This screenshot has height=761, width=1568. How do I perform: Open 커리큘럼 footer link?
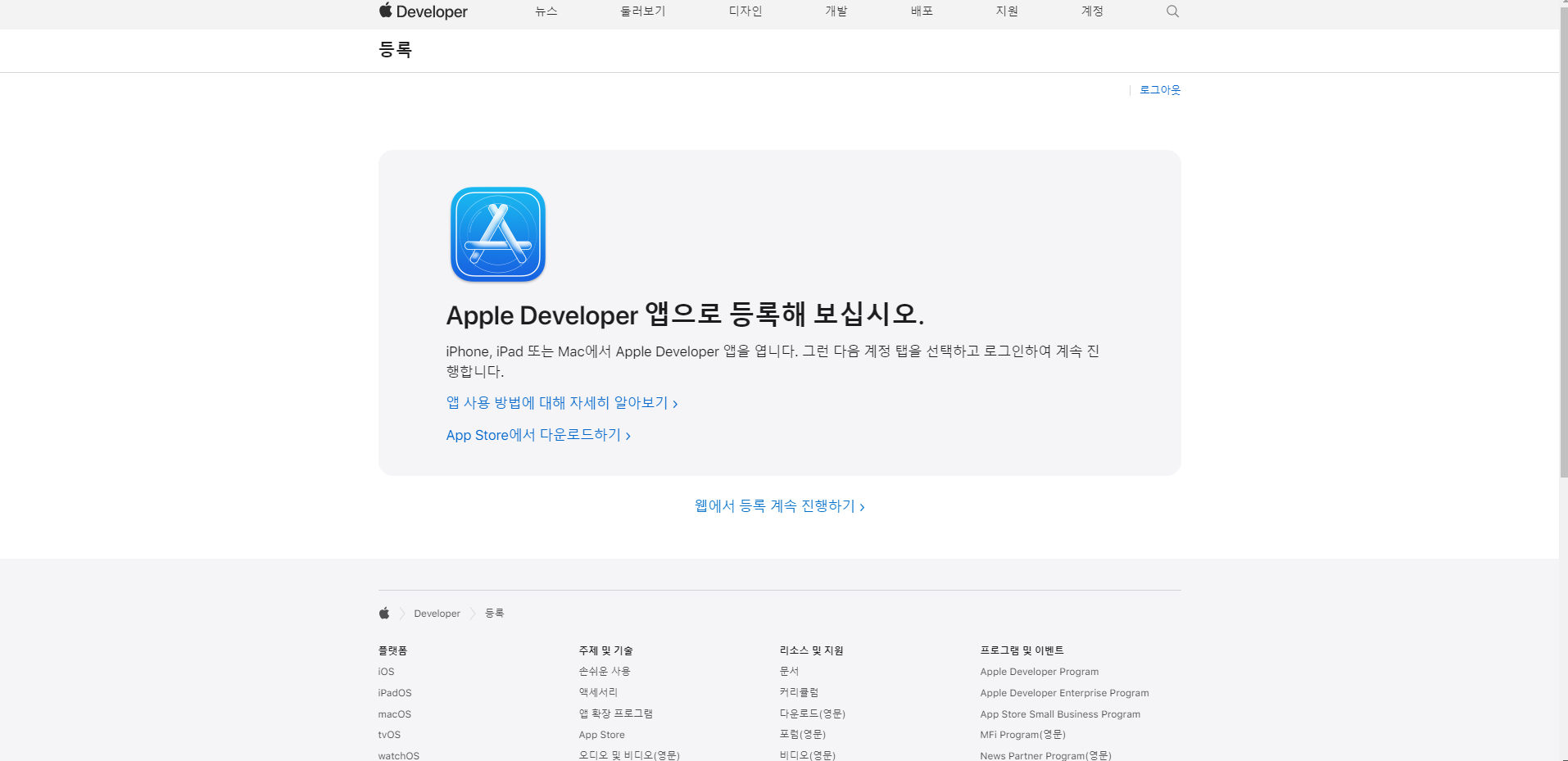point(799,692)
